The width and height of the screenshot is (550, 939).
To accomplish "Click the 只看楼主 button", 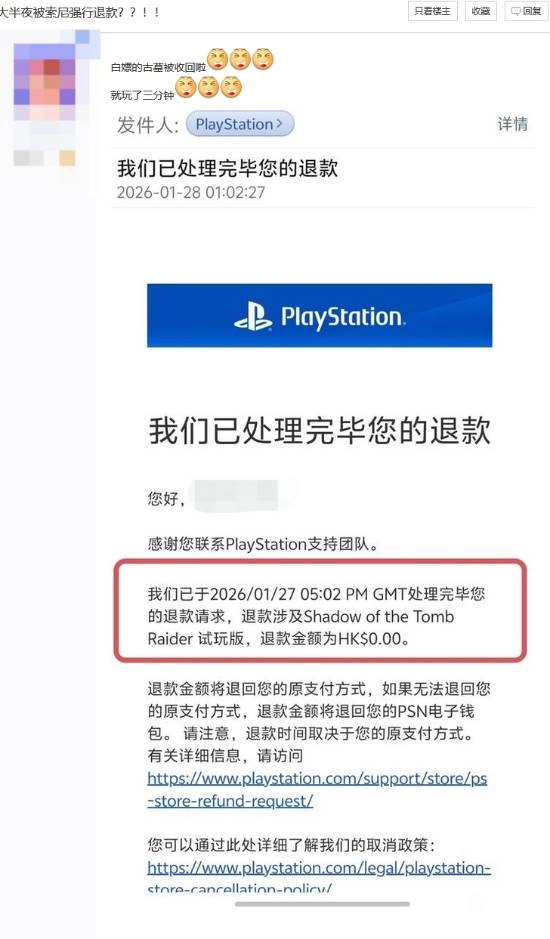I will (433, 11).
